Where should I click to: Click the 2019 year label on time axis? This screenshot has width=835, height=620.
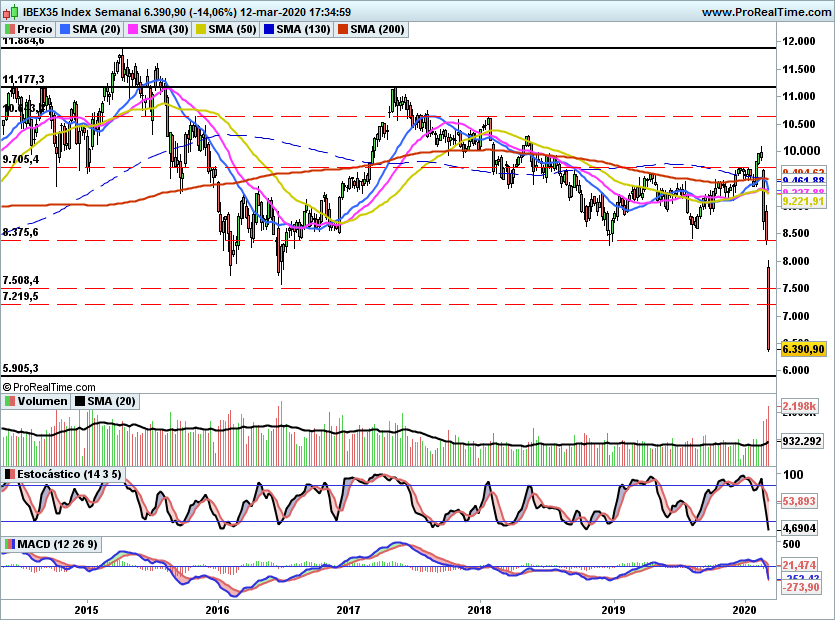(x=613, y=608)
